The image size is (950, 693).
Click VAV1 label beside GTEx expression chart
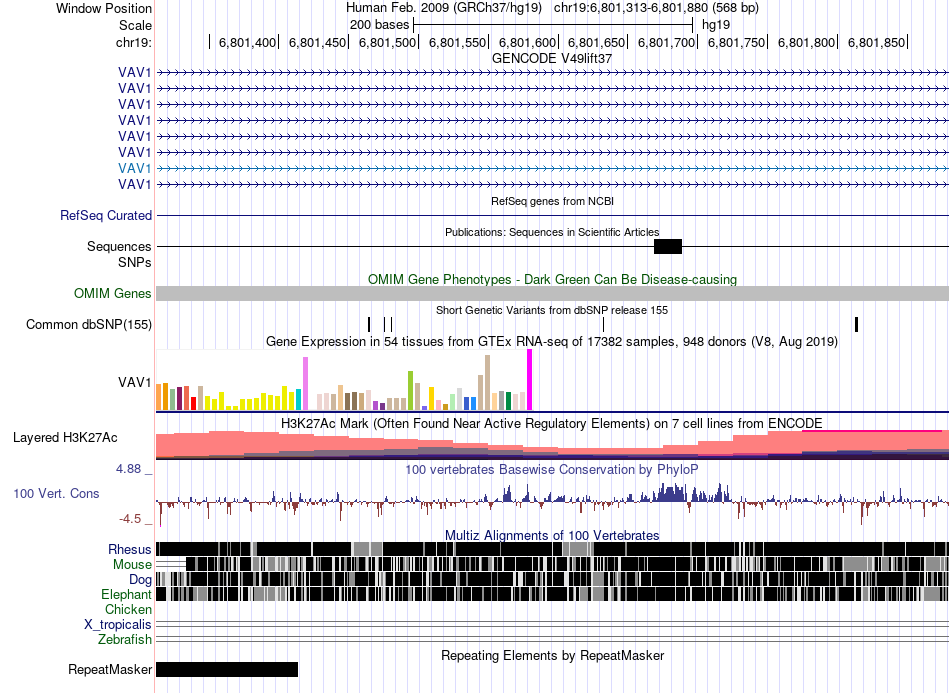pyautogui.click(x=135, y=382)
